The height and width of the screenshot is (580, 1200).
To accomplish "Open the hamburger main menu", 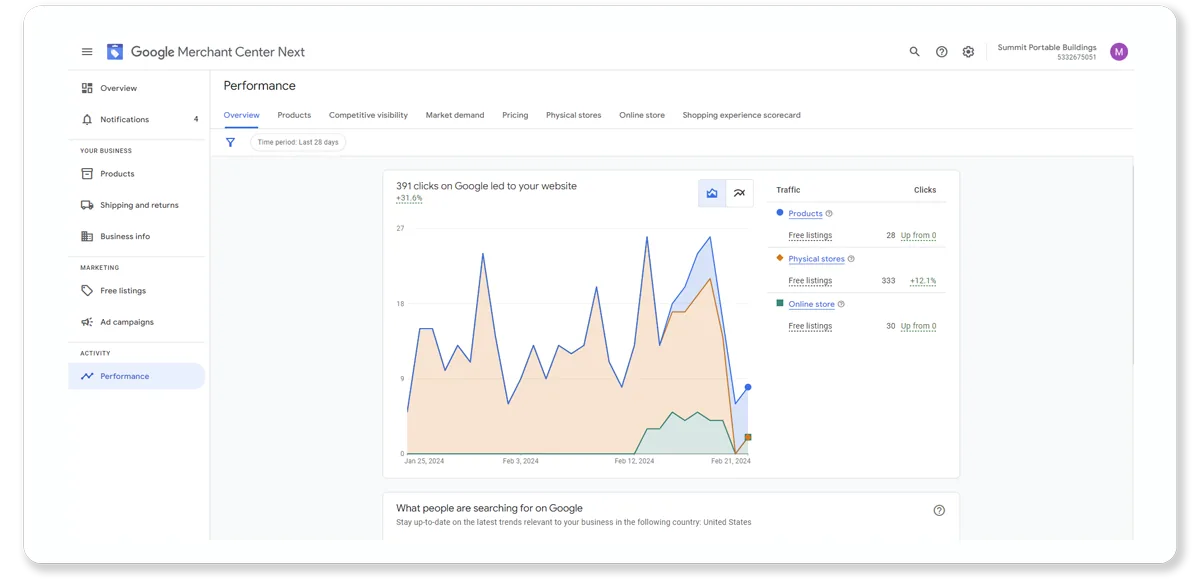I will (x=87, y=52).
